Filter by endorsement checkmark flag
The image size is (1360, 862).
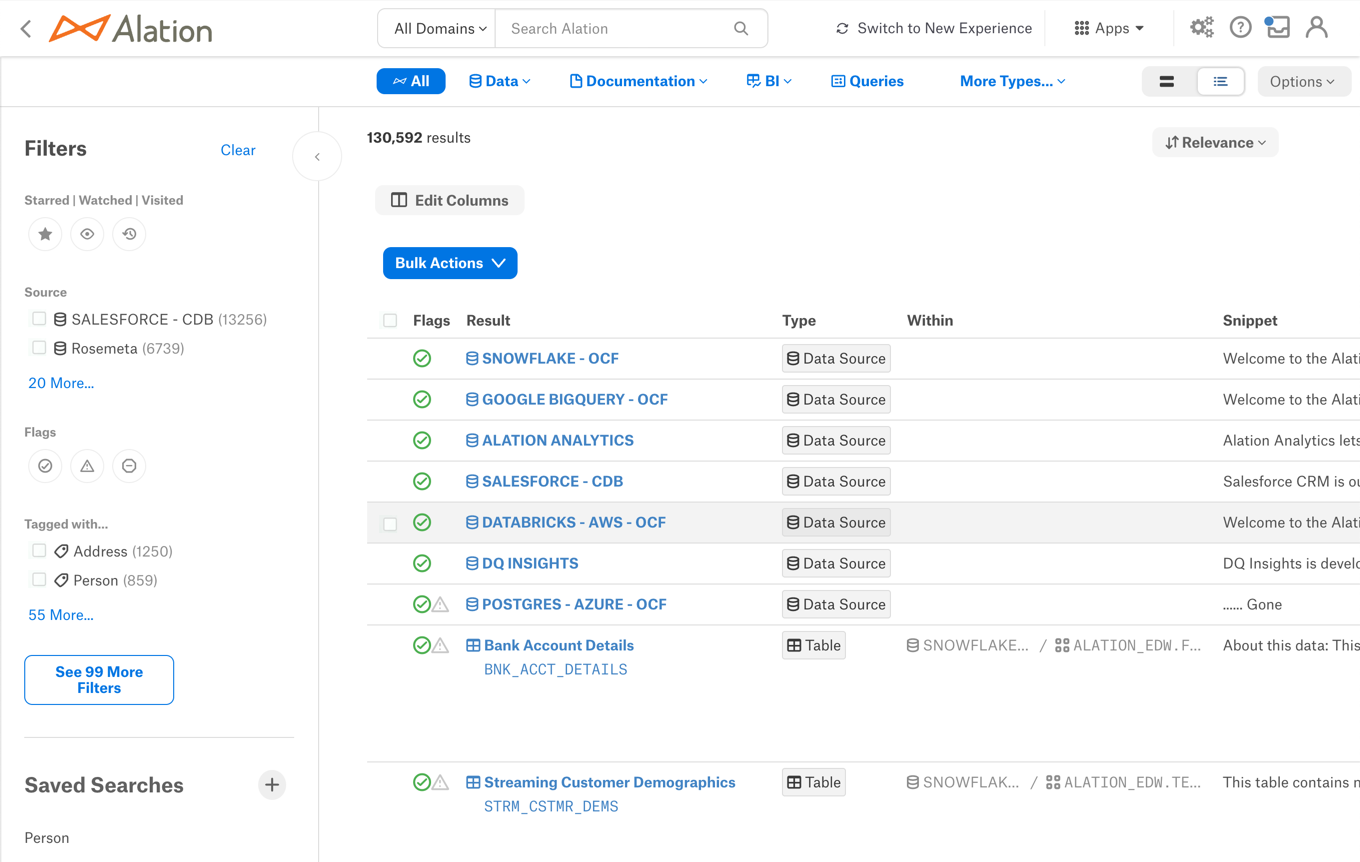45,466
